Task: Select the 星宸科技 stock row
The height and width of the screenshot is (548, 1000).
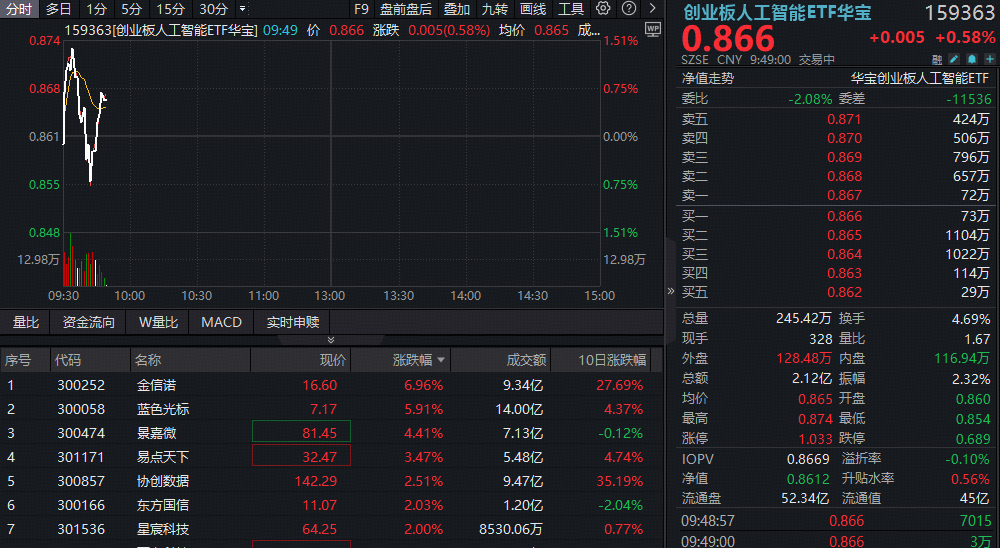Action: [x=331, y=529]
